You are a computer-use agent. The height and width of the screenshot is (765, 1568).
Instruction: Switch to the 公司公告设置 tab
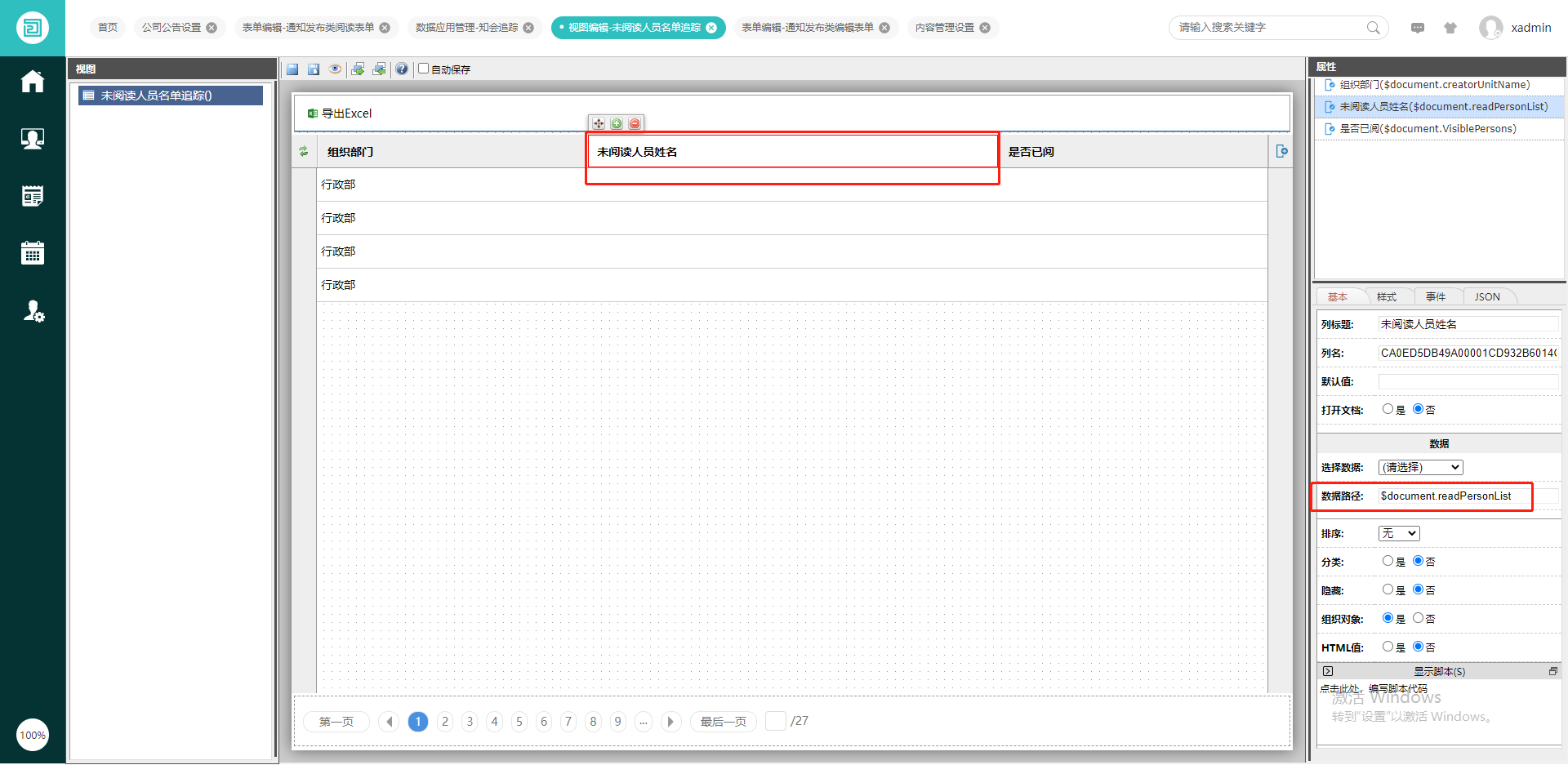coord(171,28)
